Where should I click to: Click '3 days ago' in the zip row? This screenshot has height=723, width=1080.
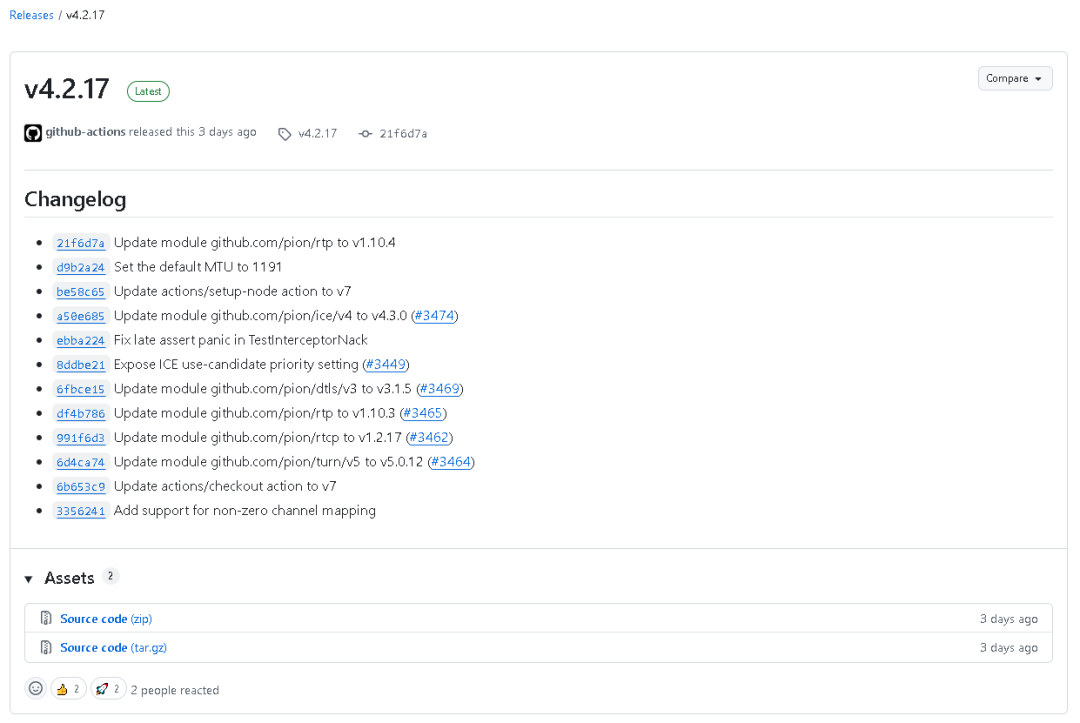point(1009,619)
